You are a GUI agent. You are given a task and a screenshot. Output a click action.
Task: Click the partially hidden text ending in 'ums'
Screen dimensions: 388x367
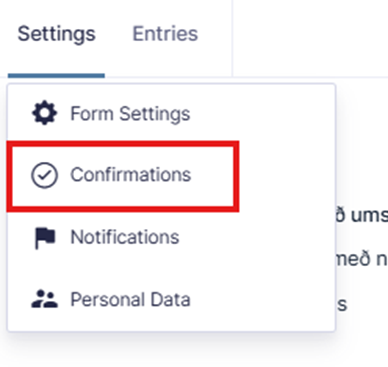click(x=362, y=215)
